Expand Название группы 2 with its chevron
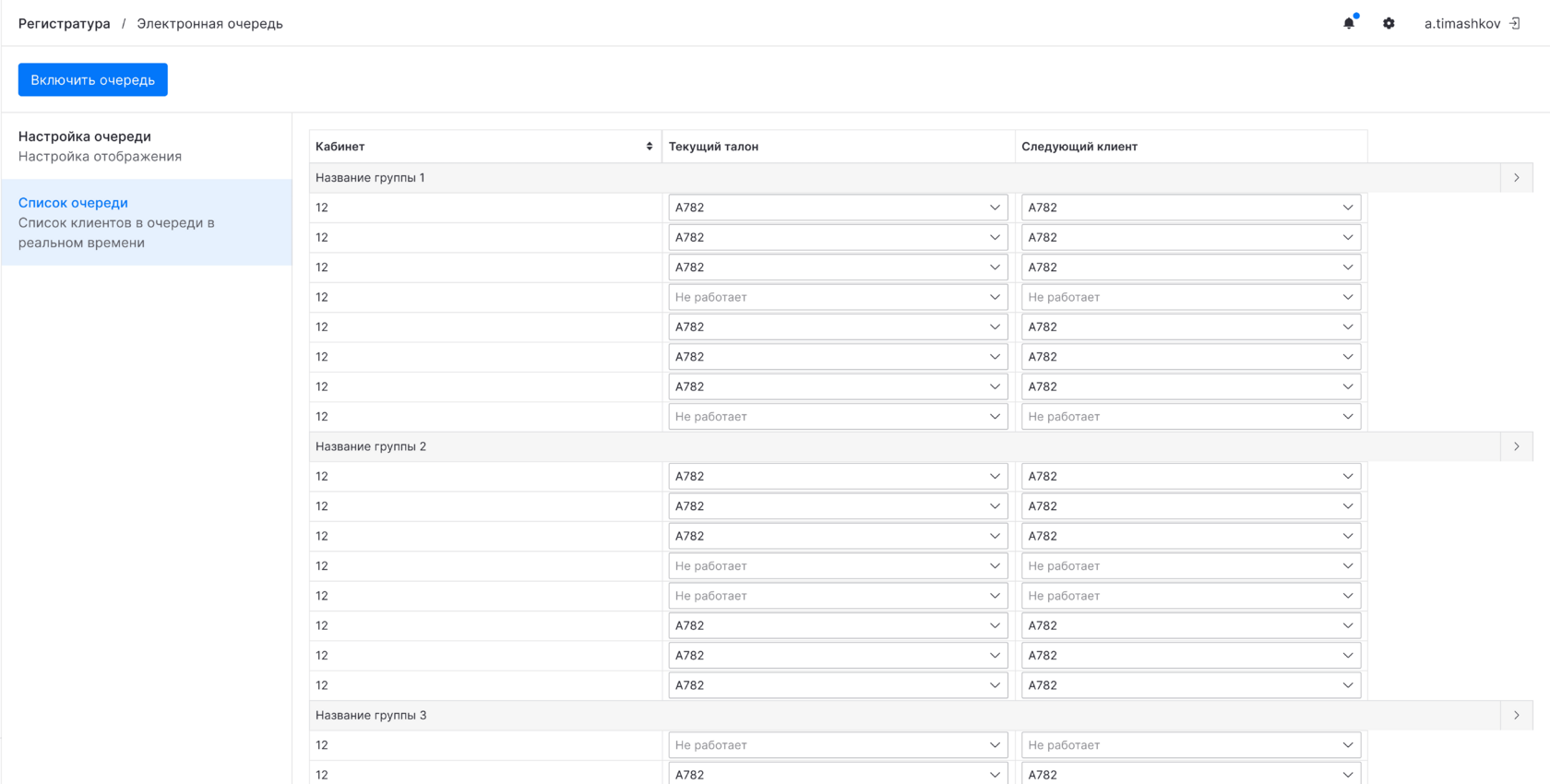 coord(1516,446)
